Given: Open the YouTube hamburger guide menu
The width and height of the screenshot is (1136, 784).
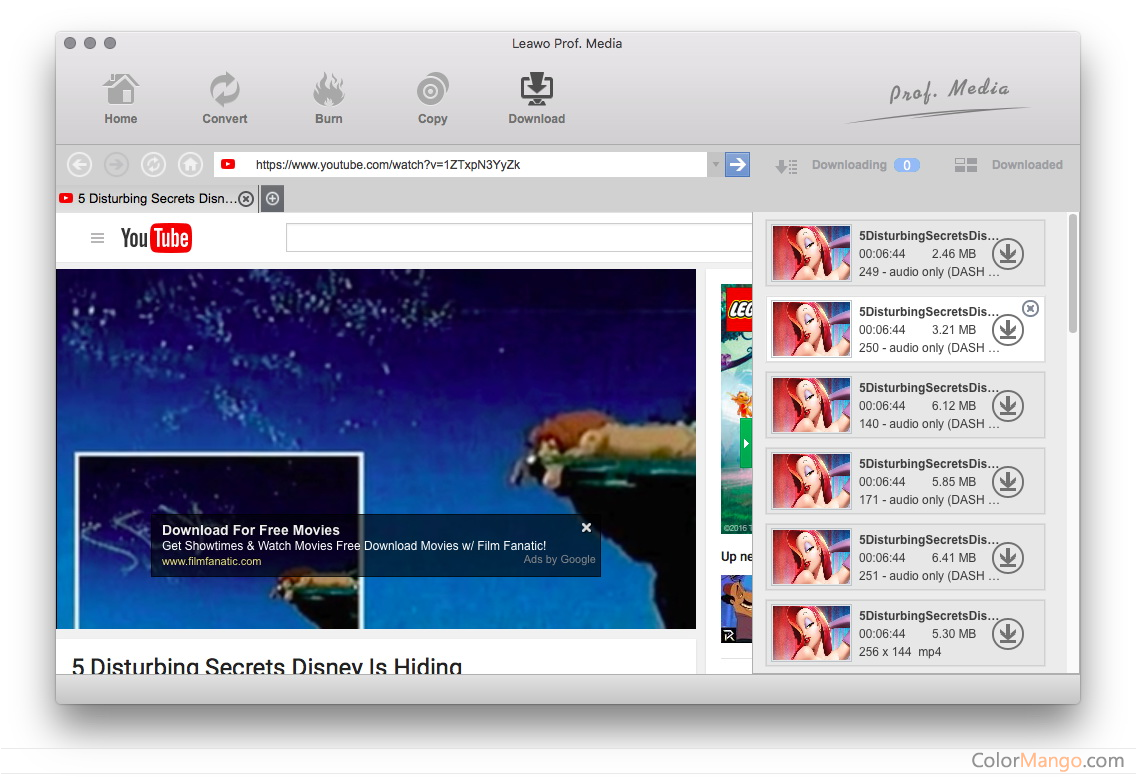Looking at the screenshot, I should [x=97, y=238].
